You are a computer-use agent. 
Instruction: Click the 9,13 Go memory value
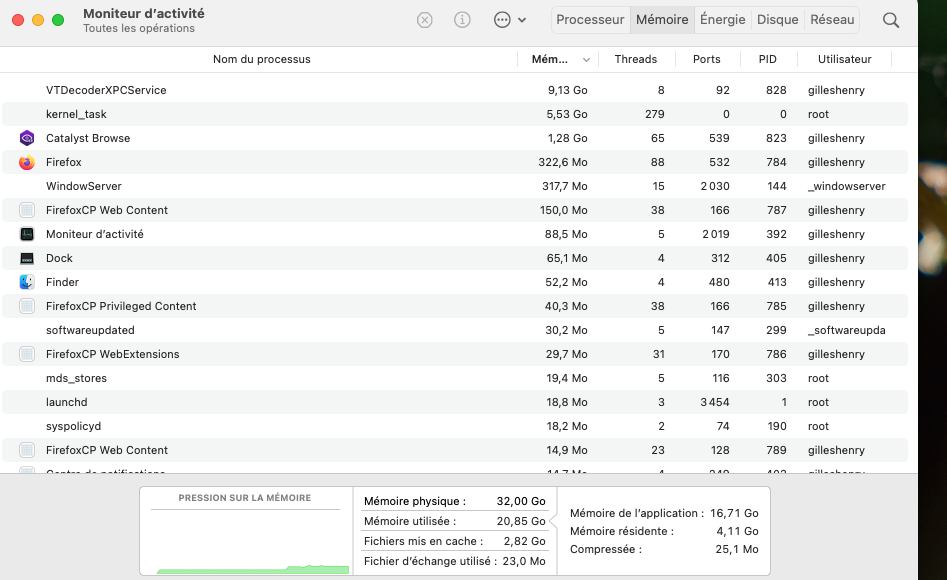(x=568, y=90)
